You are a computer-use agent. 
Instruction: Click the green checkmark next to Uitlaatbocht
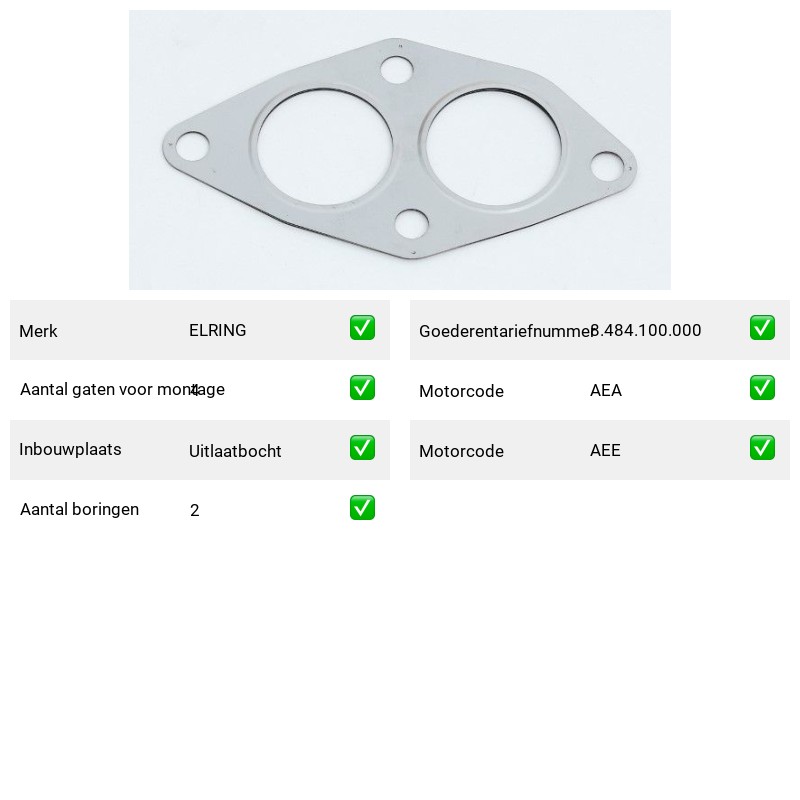(362, 447)
